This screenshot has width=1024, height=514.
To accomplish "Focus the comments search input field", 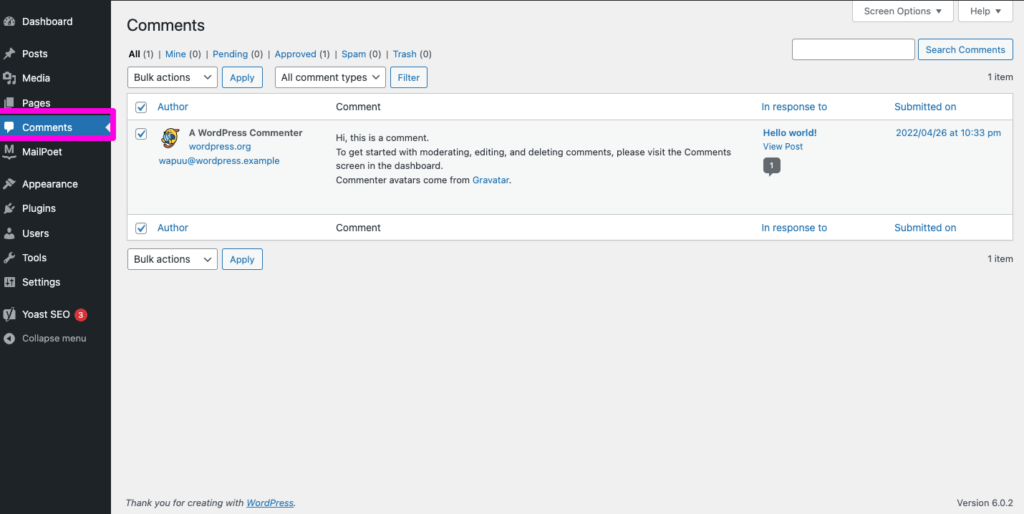I will (854, 50).
